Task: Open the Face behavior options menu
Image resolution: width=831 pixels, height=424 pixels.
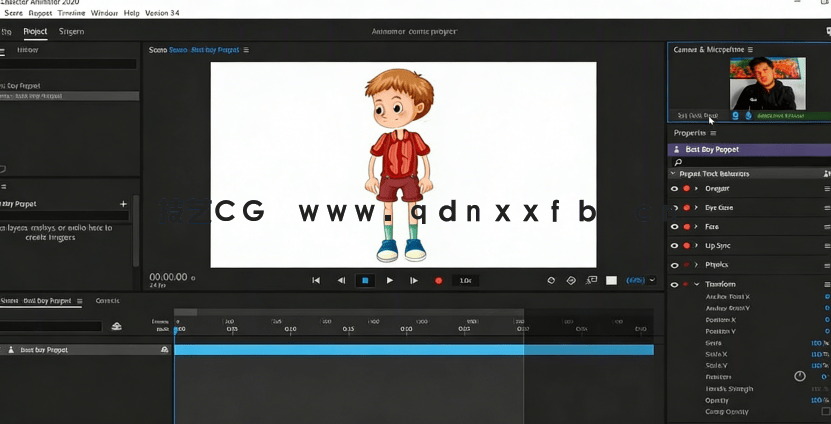Action: point(827,227)
